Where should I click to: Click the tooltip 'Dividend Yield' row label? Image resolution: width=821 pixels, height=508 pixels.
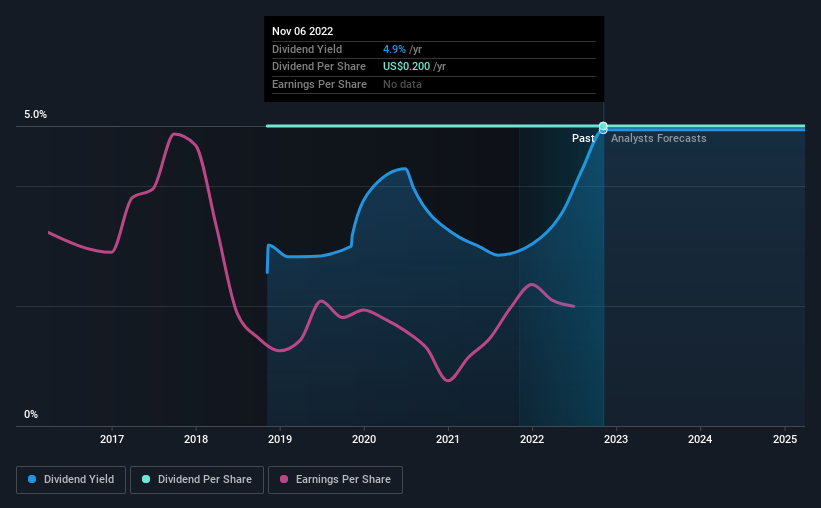pyautogui.click(x=307, y=49)
